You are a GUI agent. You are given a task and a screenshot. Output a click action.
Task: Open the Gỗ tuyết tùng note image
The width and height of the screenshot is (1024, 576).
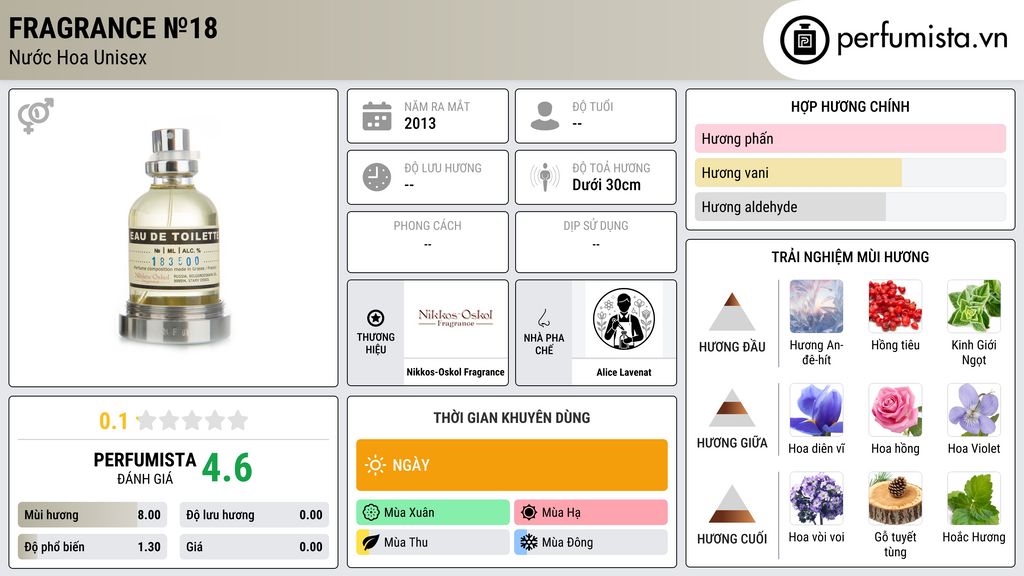point(895,498)
